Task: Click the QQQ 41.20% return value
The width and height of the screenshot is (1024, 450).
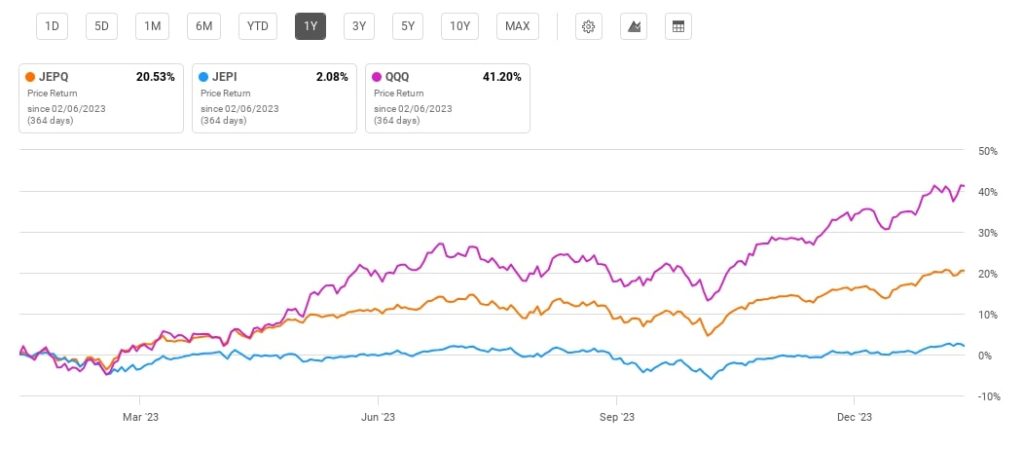Action: coord(501,77)
